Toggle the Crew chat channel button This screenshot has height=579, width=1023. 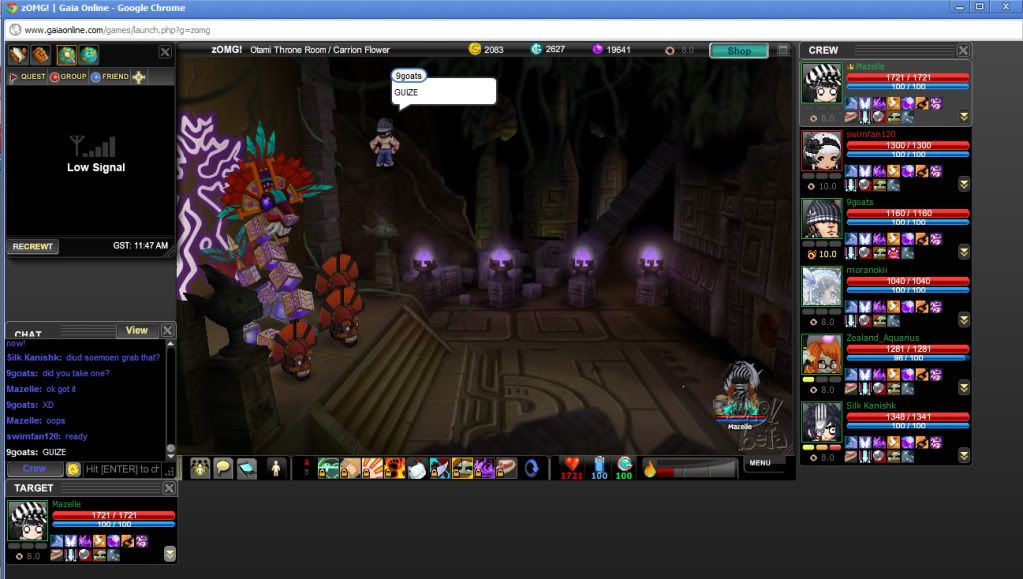tap(35, 469)
